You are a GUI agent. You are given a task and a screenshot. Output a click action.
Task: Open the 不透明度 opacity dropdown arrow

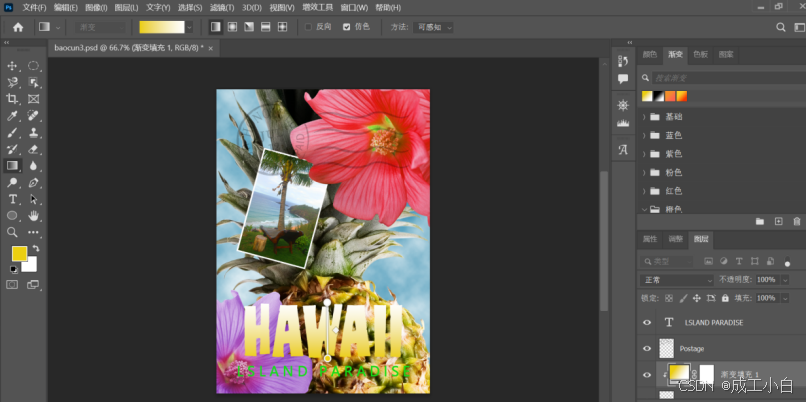point(785,280)
